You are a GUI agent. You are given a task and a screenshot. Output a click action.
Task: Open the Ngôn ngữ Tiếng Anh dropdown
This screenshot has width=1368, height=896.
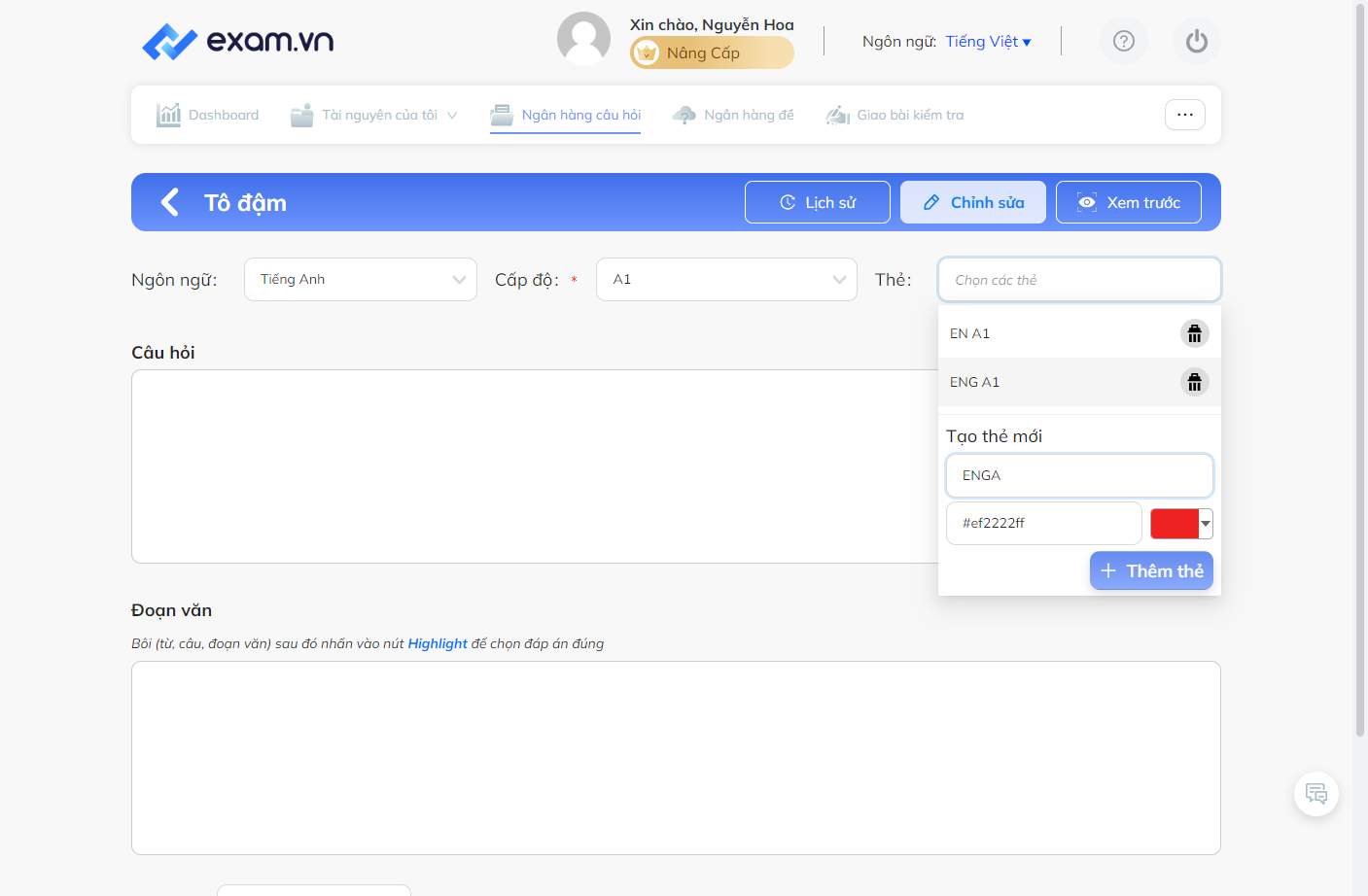click(x=361, y=279)
